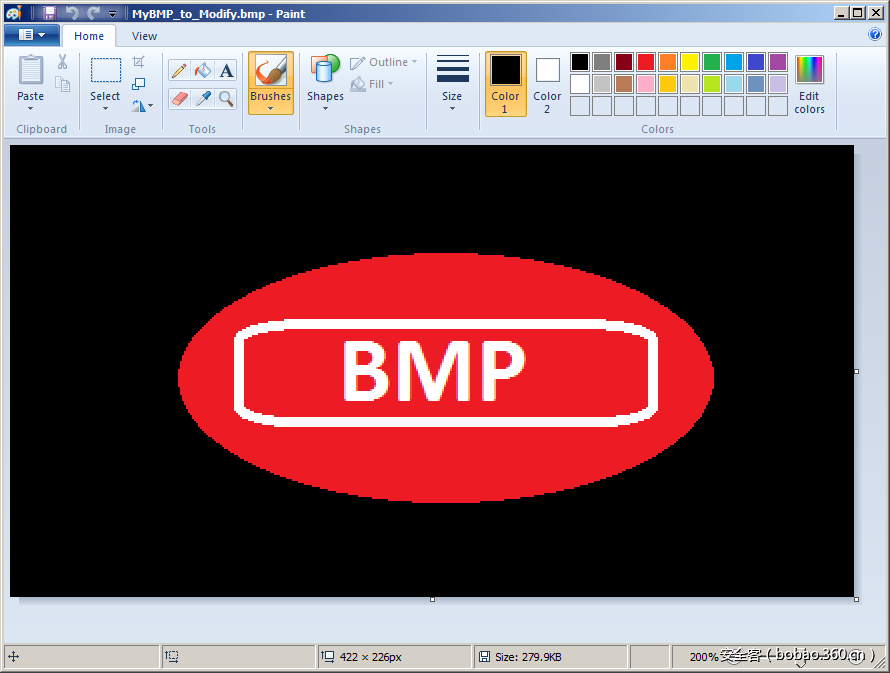Pick the red color swatch from the palette
This screenshot has height=673, width=890.
tap(645, 60)
